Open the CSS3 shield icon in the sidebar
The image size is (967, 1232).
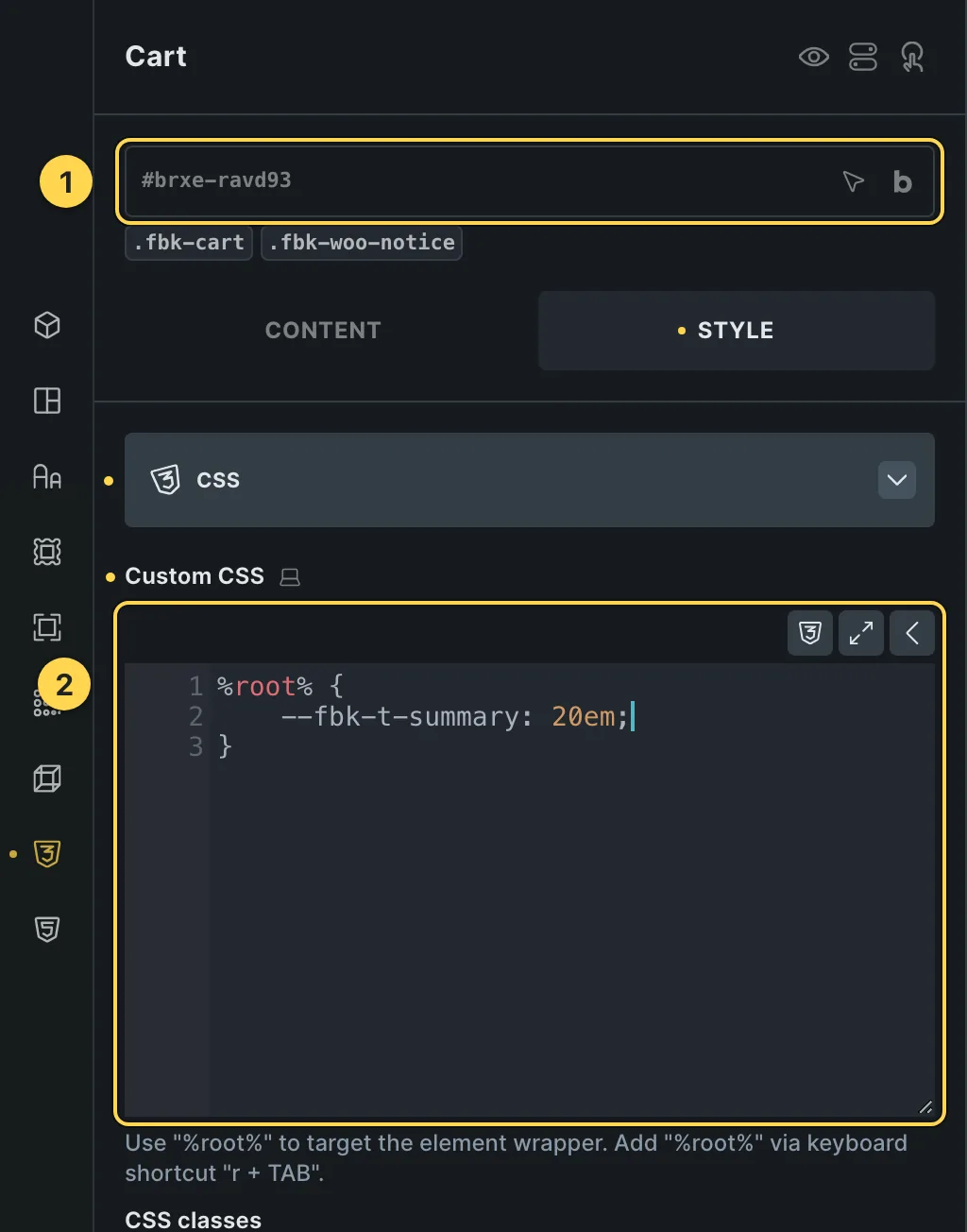tap(47, 854)
